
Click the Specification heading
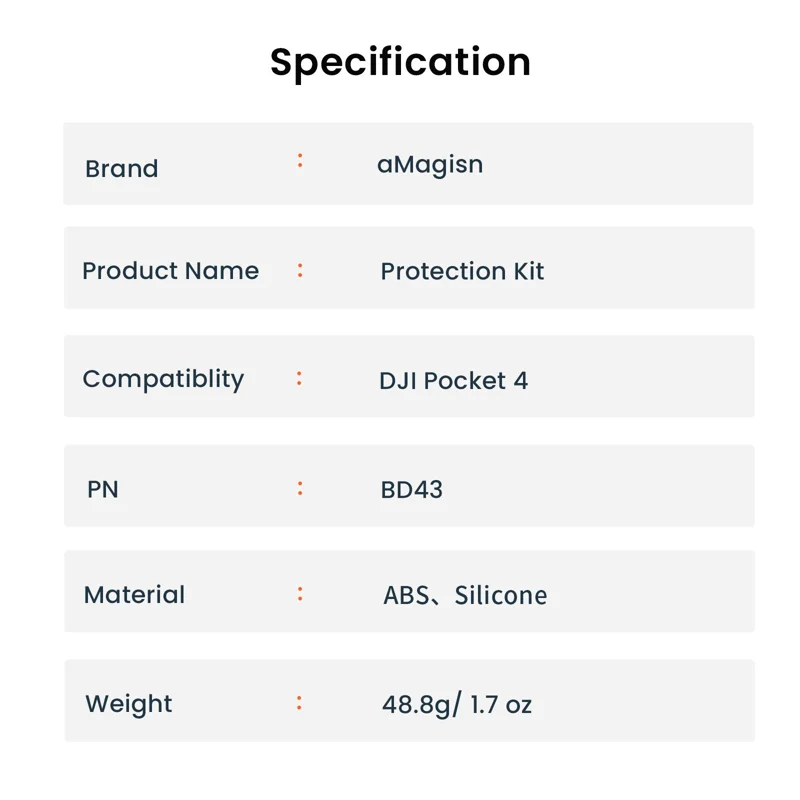pos(401,63)
